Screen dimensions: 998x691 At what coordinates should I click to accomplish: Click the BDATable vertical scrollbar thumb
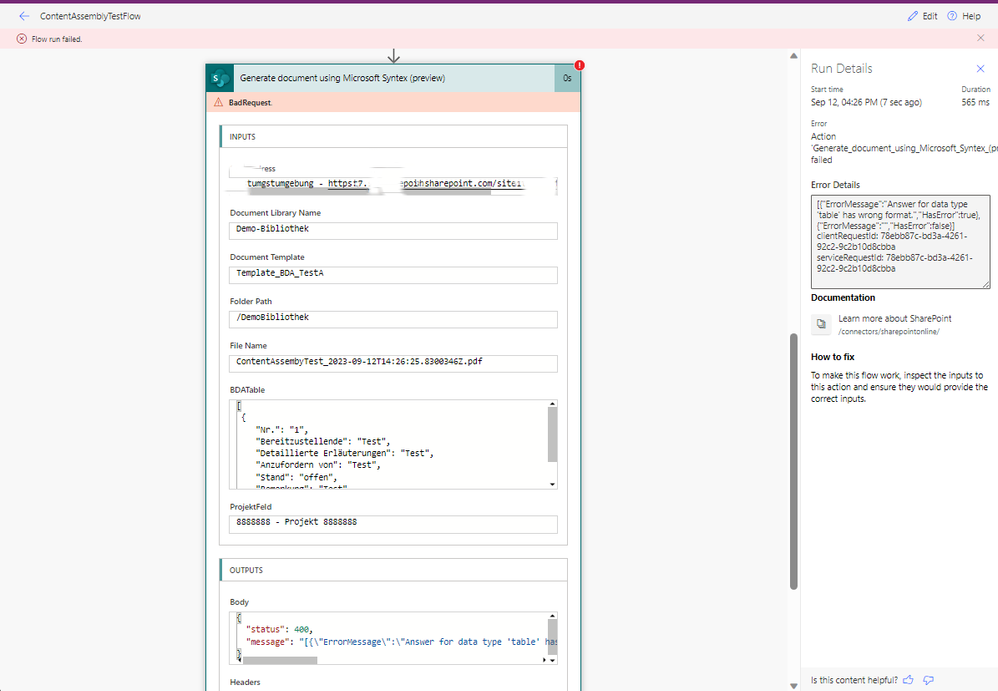[552, 435]
